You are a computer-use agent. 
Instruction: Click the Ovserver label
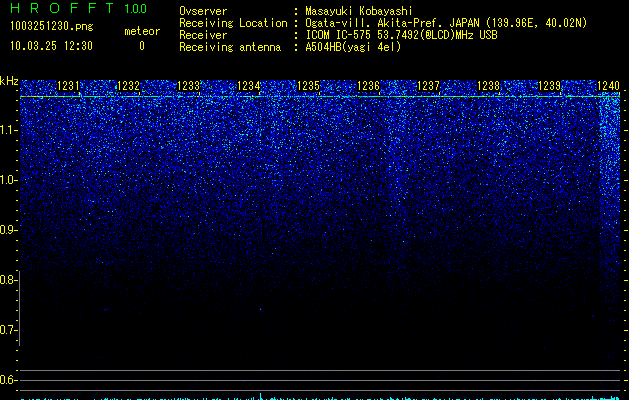[203, 11]
